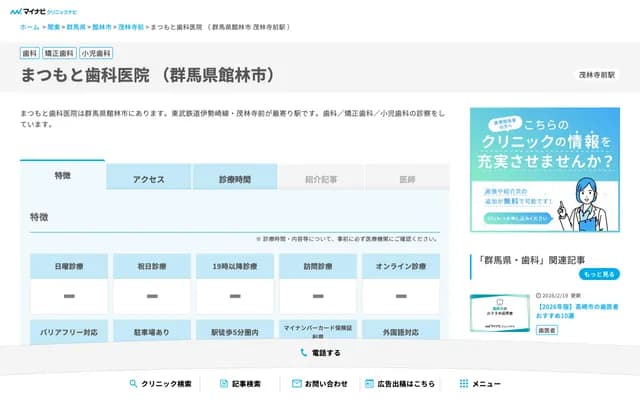The image size is (640, 400).
Task: Click the magnifier icon for クリニック検索
Action: coord(133,383)
